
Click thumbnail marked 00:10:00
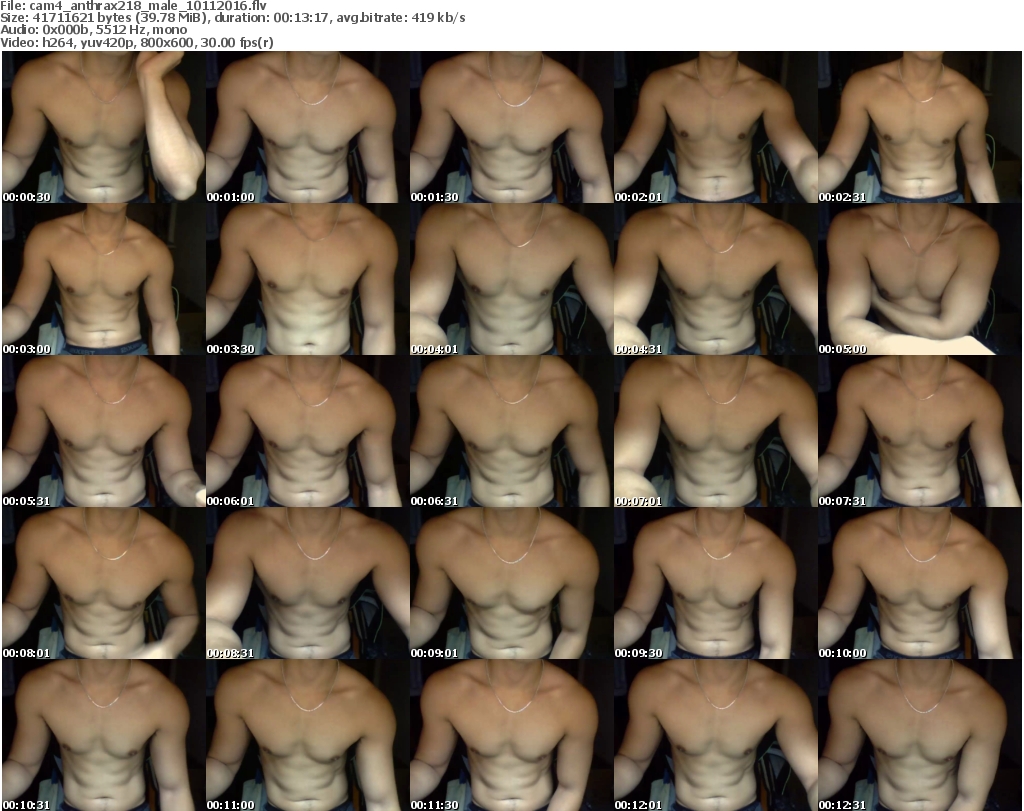tap(920, 584)
